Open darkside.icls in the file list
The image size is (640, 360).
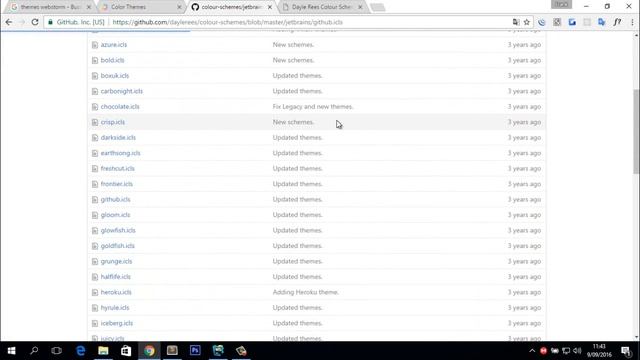coord(118,138)
